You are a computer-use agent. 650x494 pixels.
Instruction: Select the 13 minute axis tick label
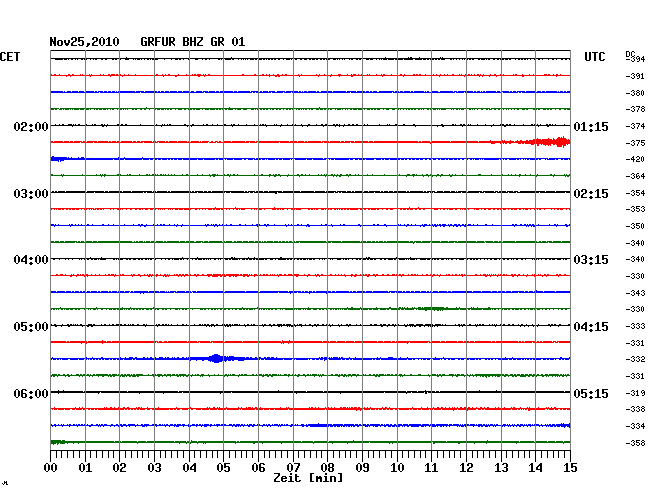click(501, 468)
